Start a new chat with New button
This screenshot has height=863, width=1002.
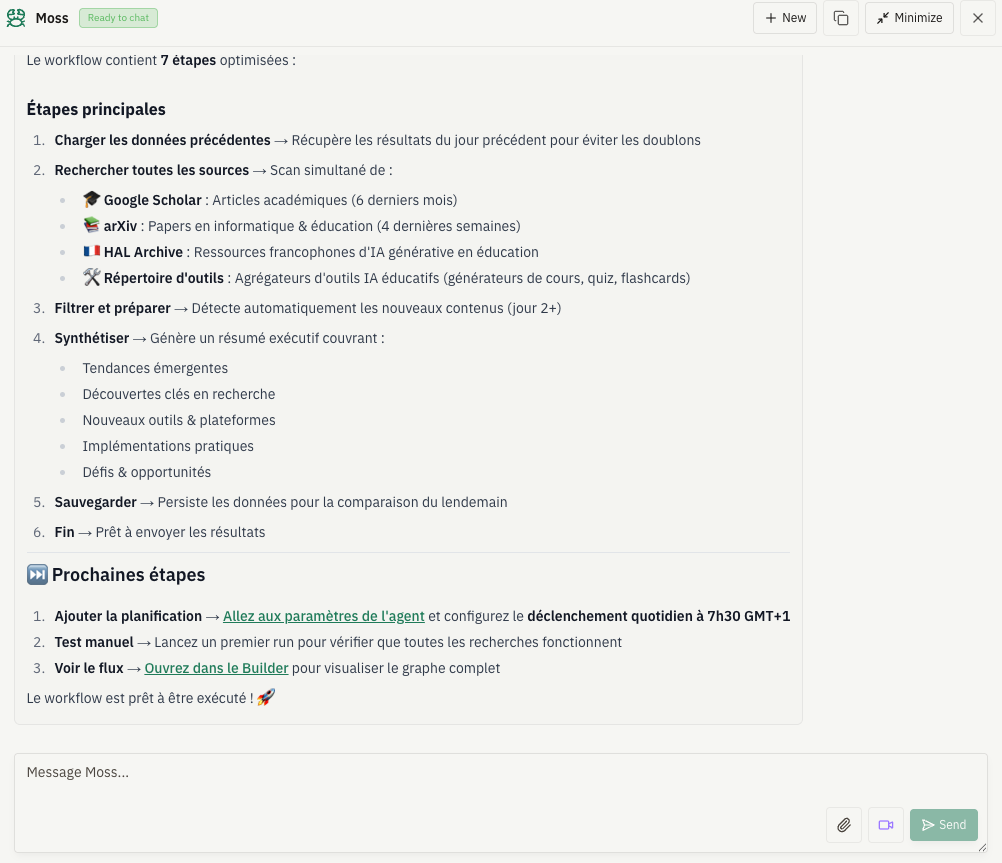tap(785, 18)
